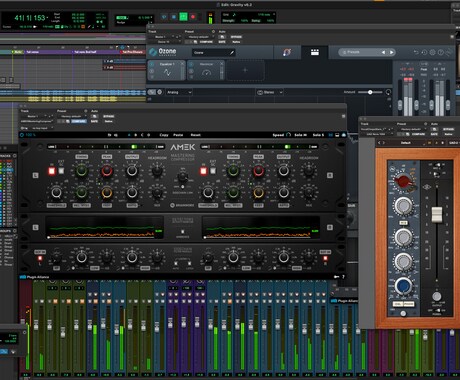
Task: Toggle left channel EXT SC button on AMEK
Action: click(x=61, y=171)
